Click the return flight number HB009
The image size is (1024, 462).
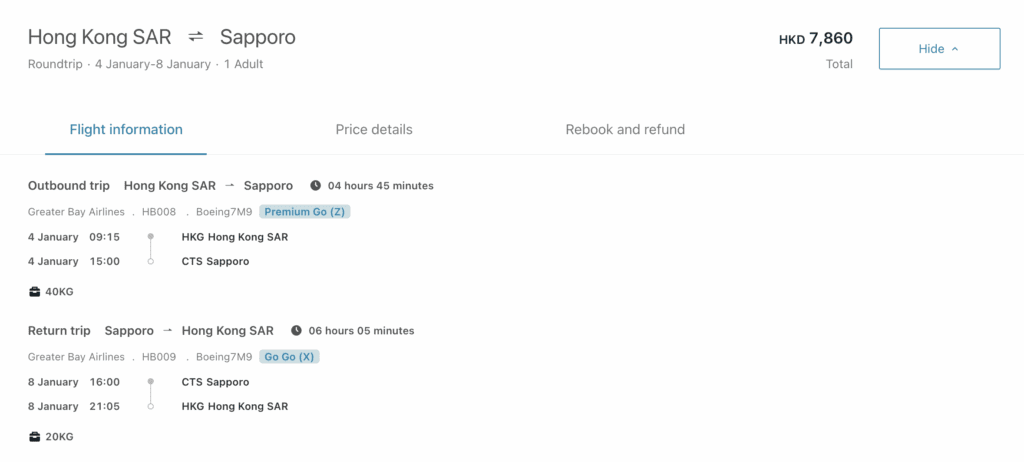coord(159,357)
